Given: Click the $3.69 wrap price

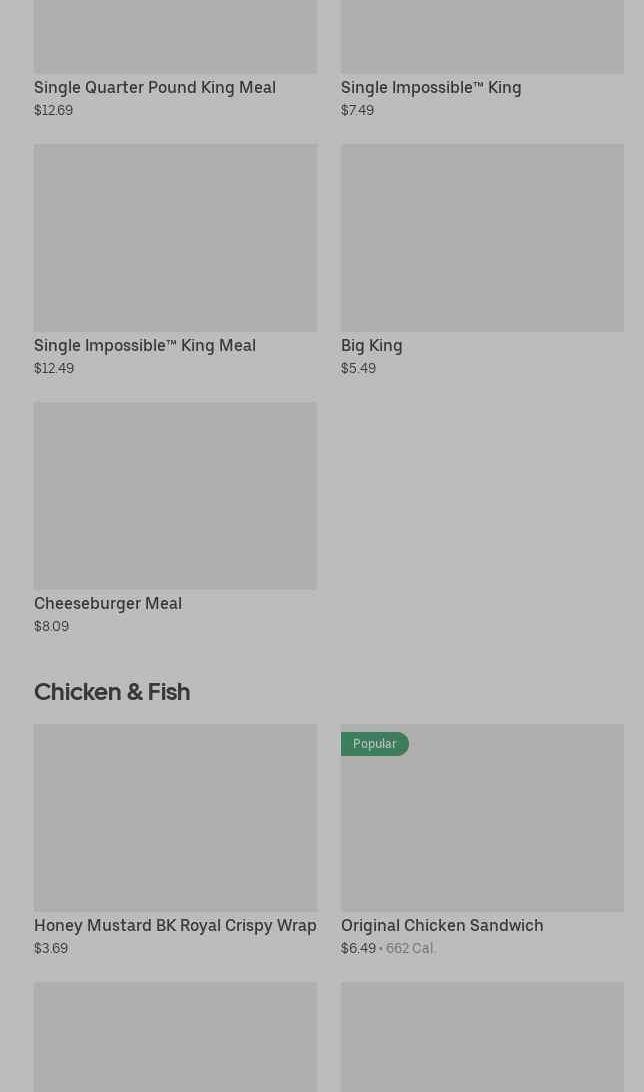Looking at the screenshot, I should (51, 948).
